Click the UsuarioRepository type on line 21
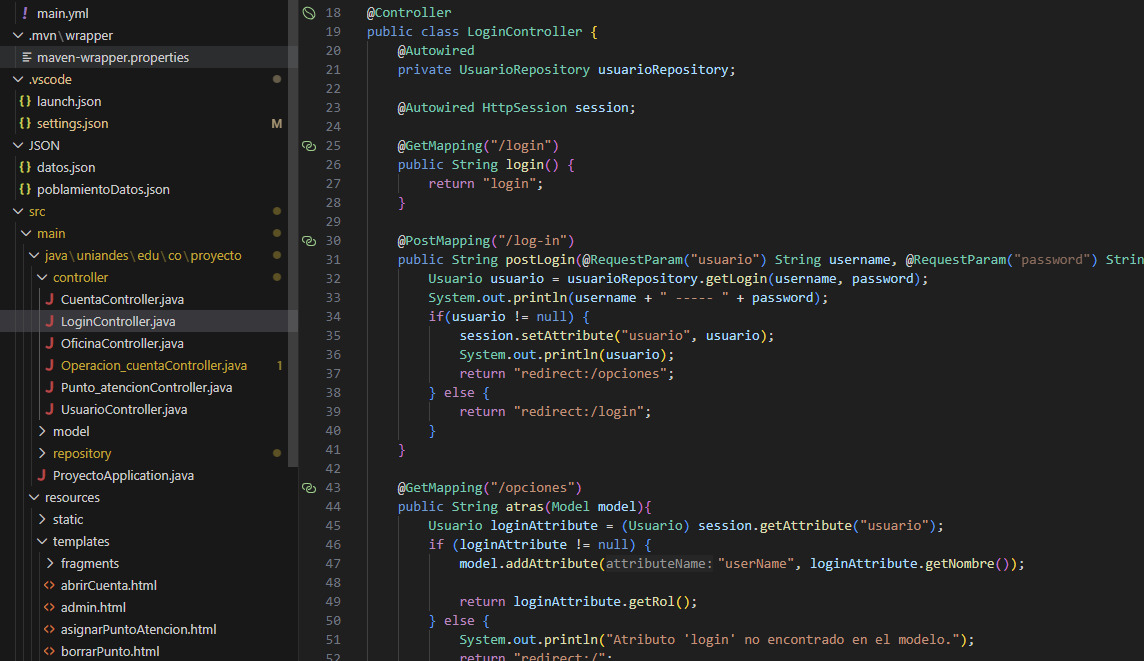Screen dimensions: 1144x661 [x=525, y=69]
